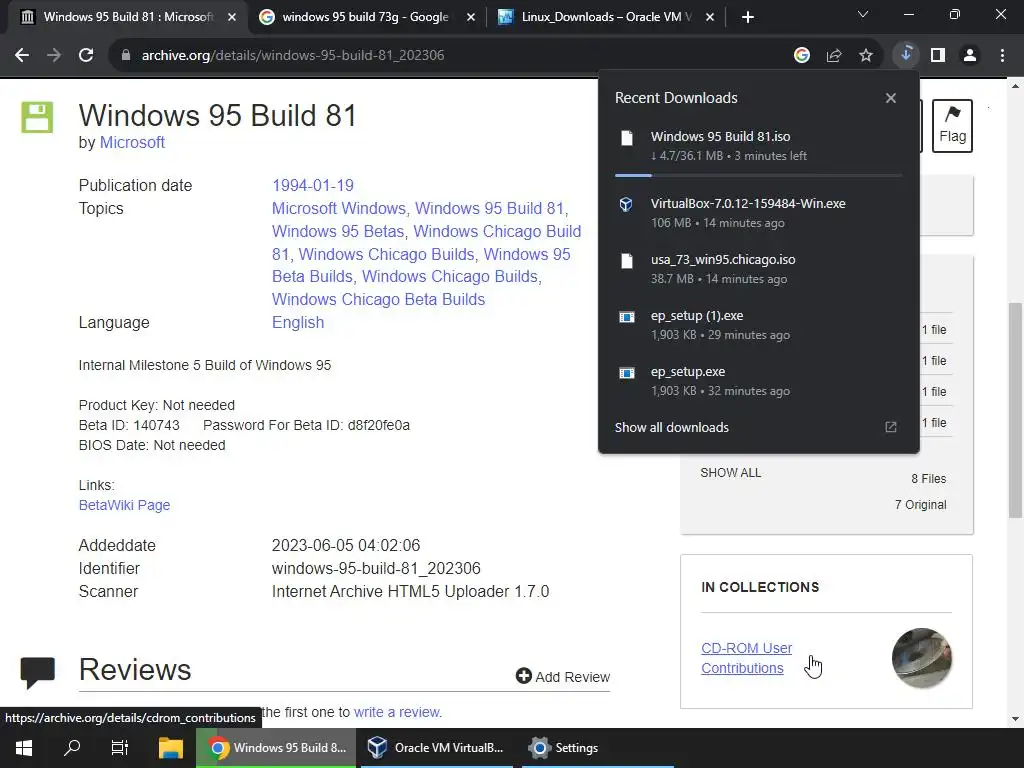Viewport: 1024px width, 768px height.
Task: Click the 8 Files link
Action: pyautogui.click(x=928, y=479)
